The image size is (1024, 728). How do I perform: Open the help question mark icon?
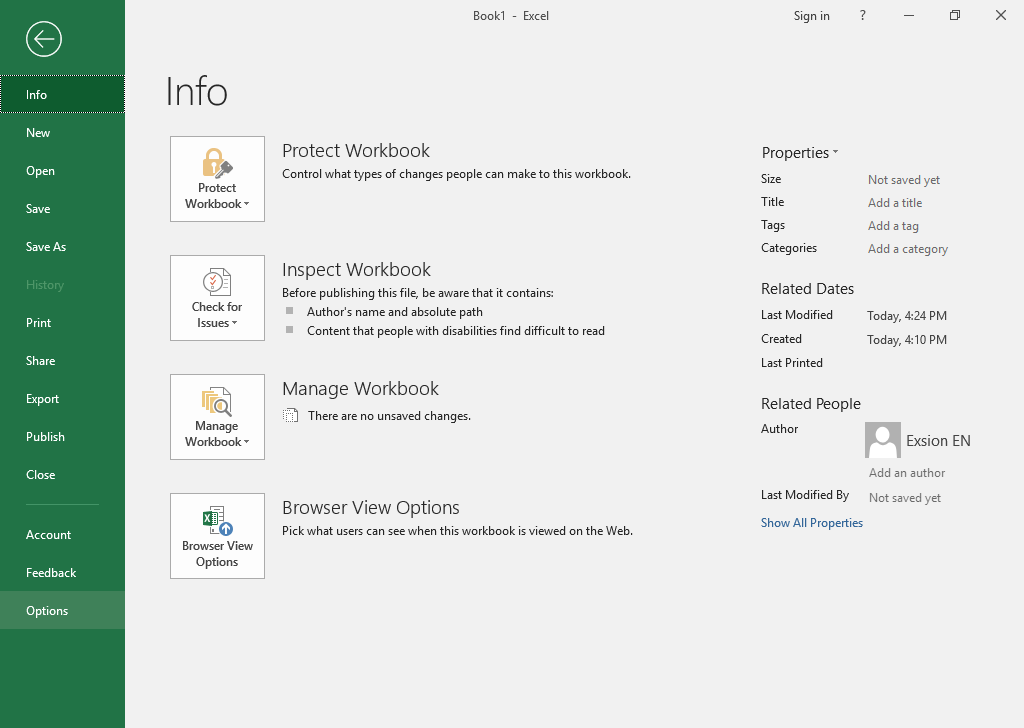[x=863, y=16]
